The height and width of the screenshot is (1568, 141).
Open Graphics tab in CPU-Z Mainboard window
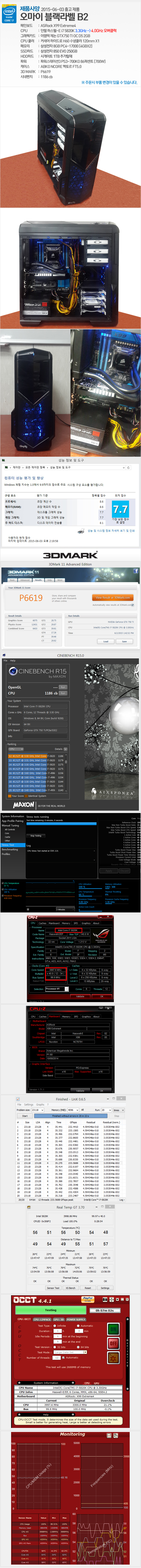click(86, 1017)
